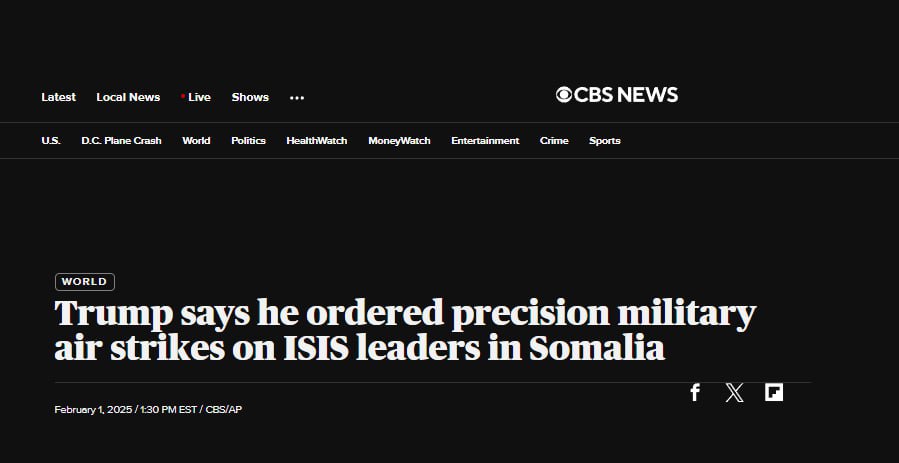Open the HealthWatch section

(x=316, y=141)
